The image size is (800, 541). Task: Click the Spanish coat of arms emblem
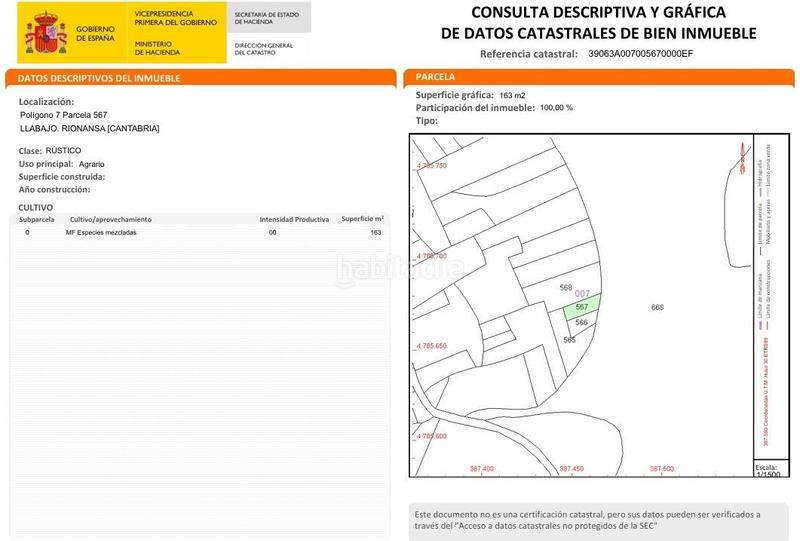pyautogui.click(x=46, y=33)
